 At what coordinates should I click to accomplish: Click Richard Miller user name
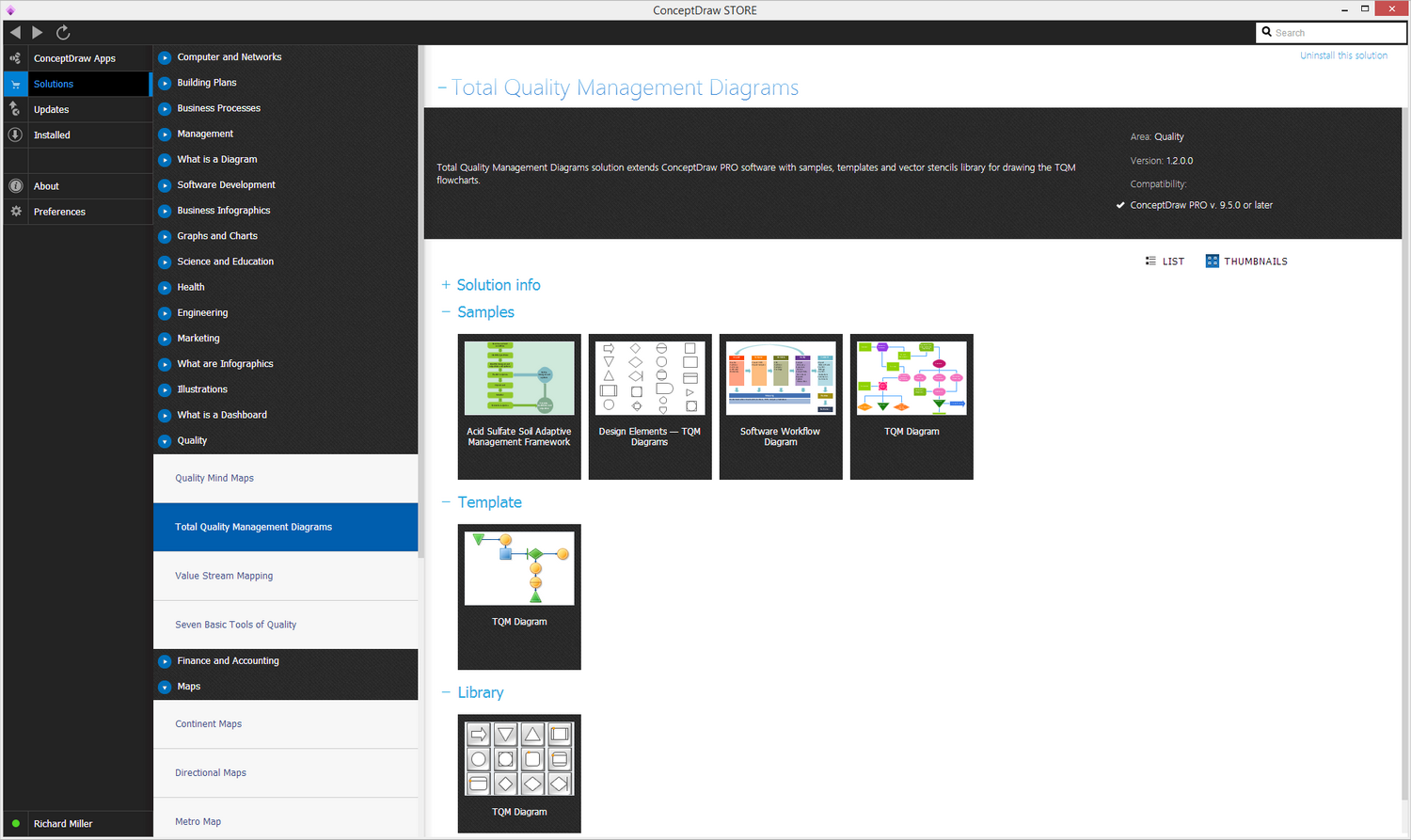pyautogui.click(x=63, y=824)
